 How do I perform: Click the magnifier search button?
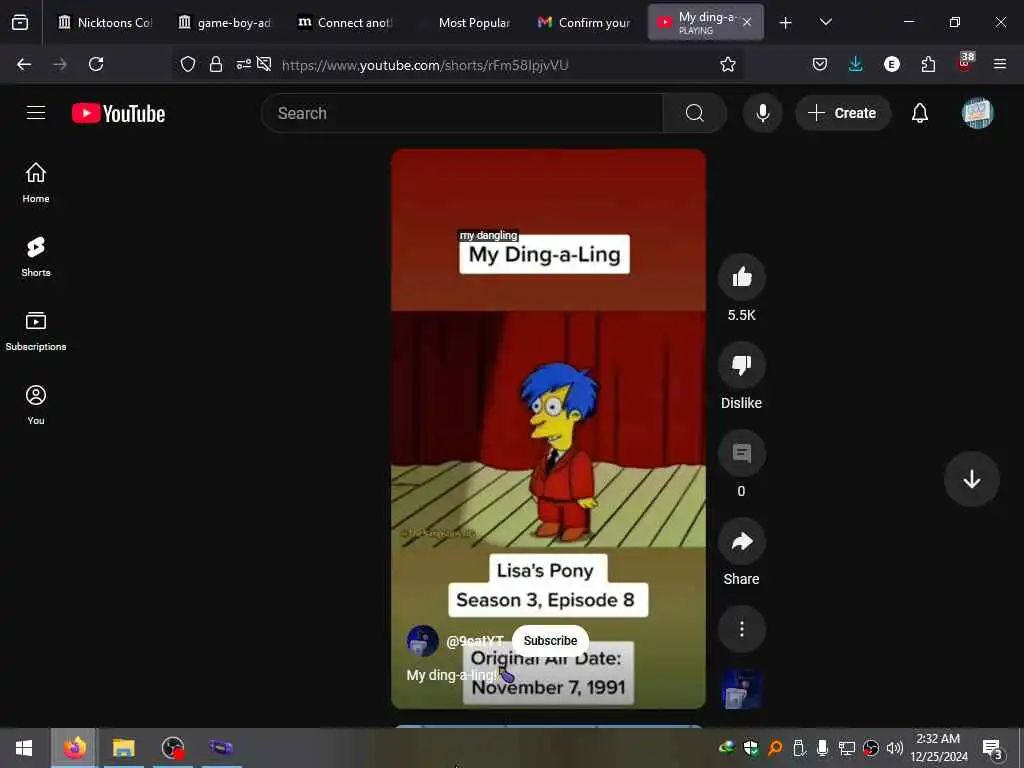coord(694,113)
